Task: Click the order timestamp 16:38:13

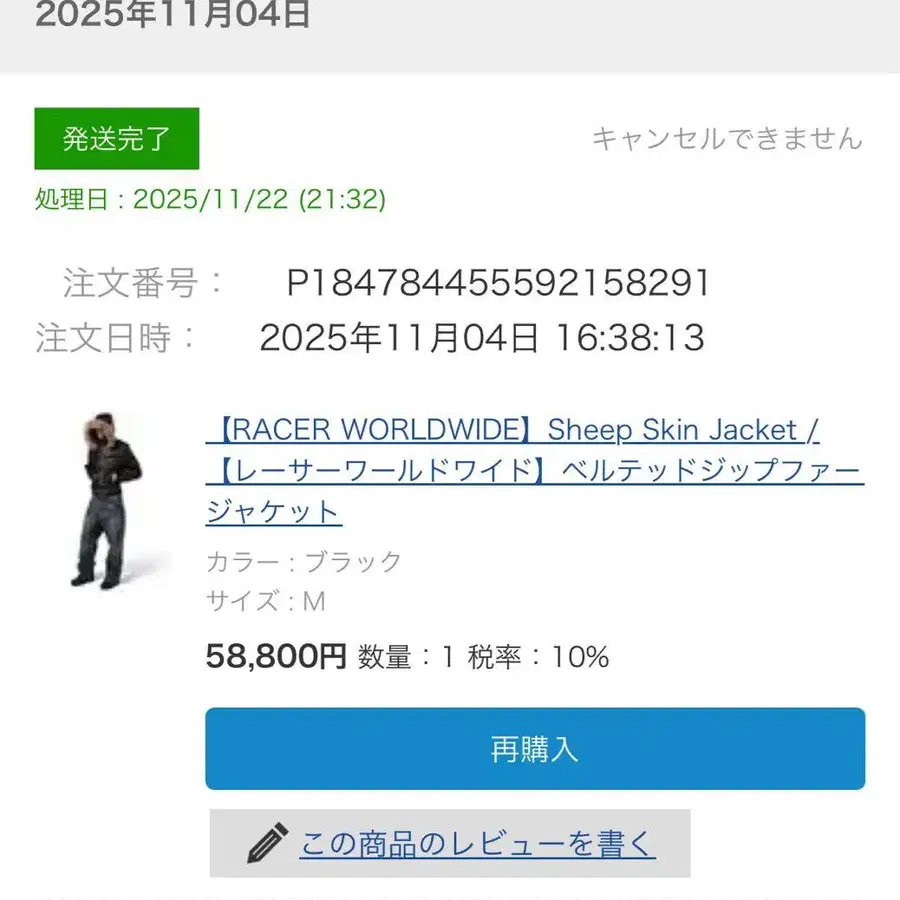Action: [x=630, y=337]
